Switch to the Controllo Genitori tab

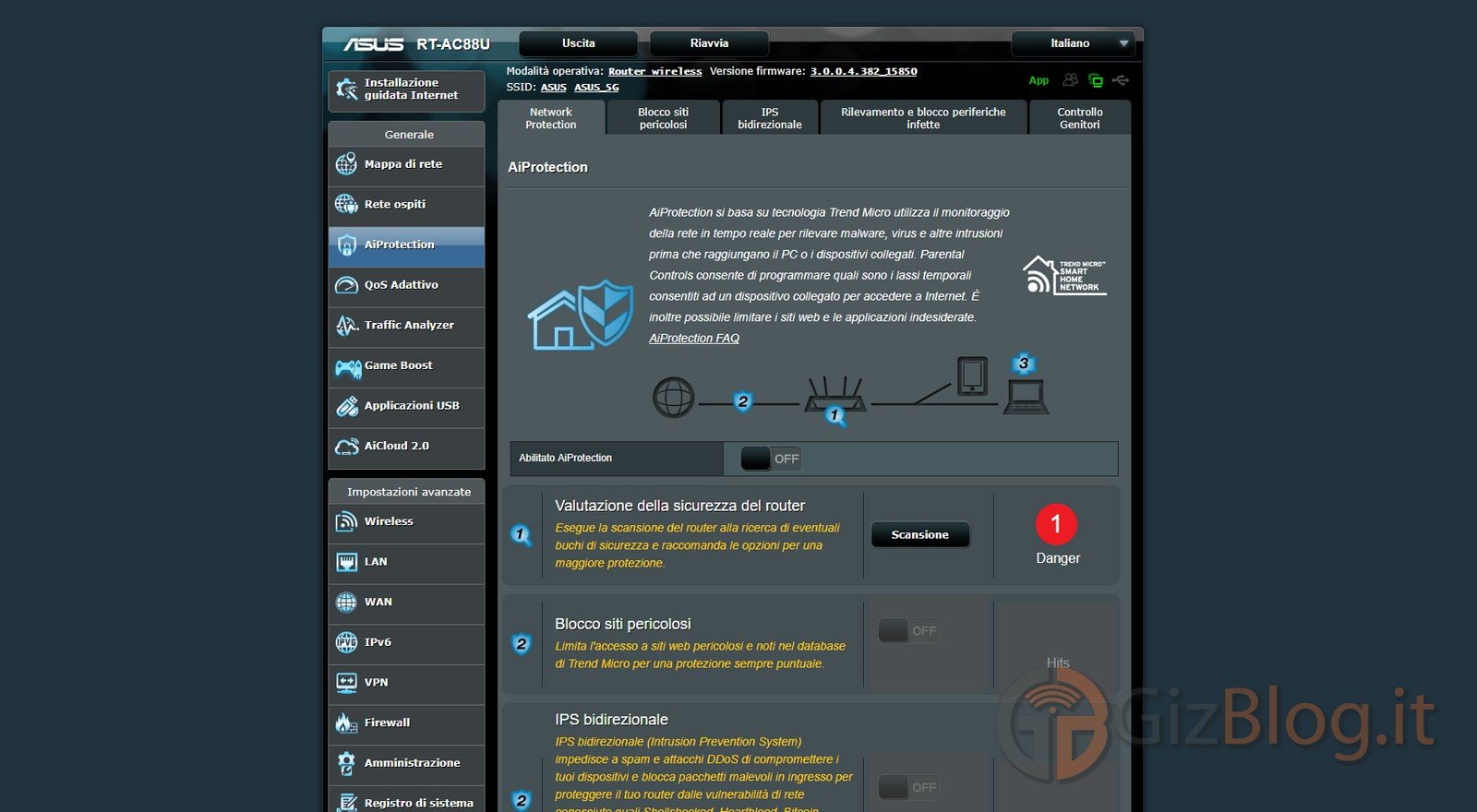tap(1080, 118)
